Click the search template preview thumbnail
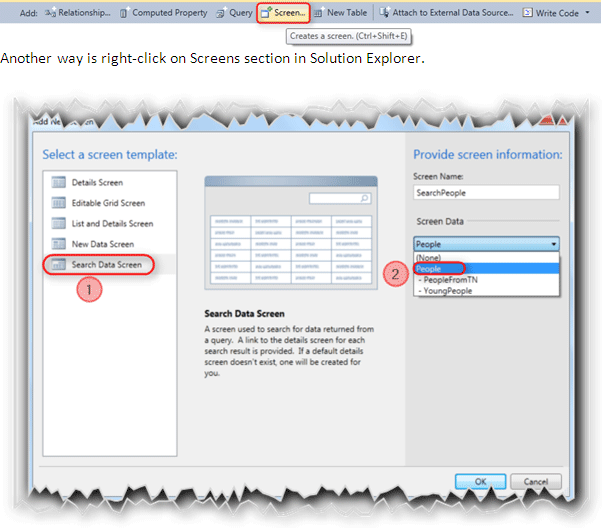Screen dimensions: 602x528 point(291,233)
